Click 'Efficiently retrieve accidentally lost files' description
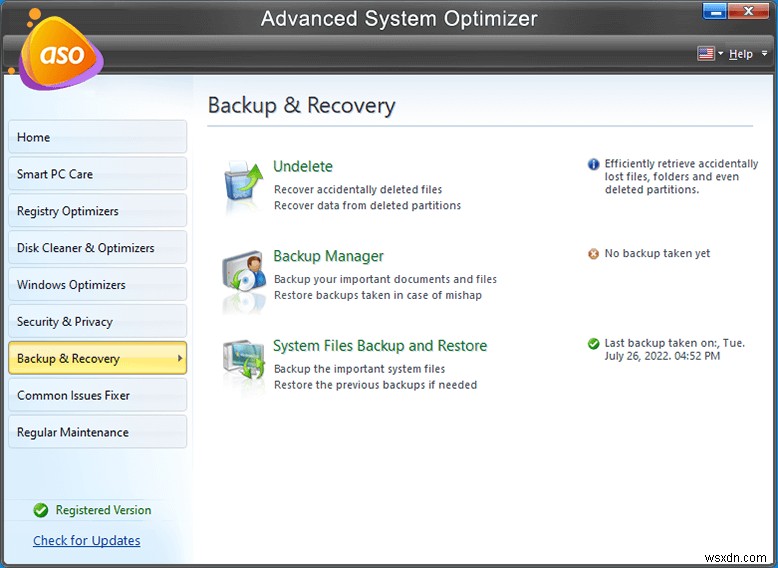 click(x=681, y=177)
